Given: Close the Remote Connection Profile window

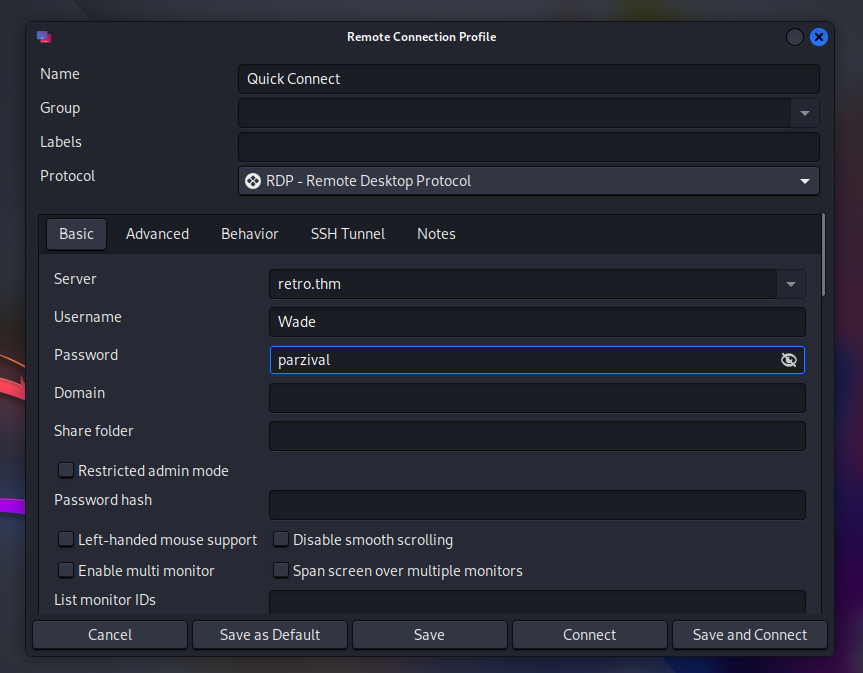Looking at the screenshot, I should coord(818,37).
